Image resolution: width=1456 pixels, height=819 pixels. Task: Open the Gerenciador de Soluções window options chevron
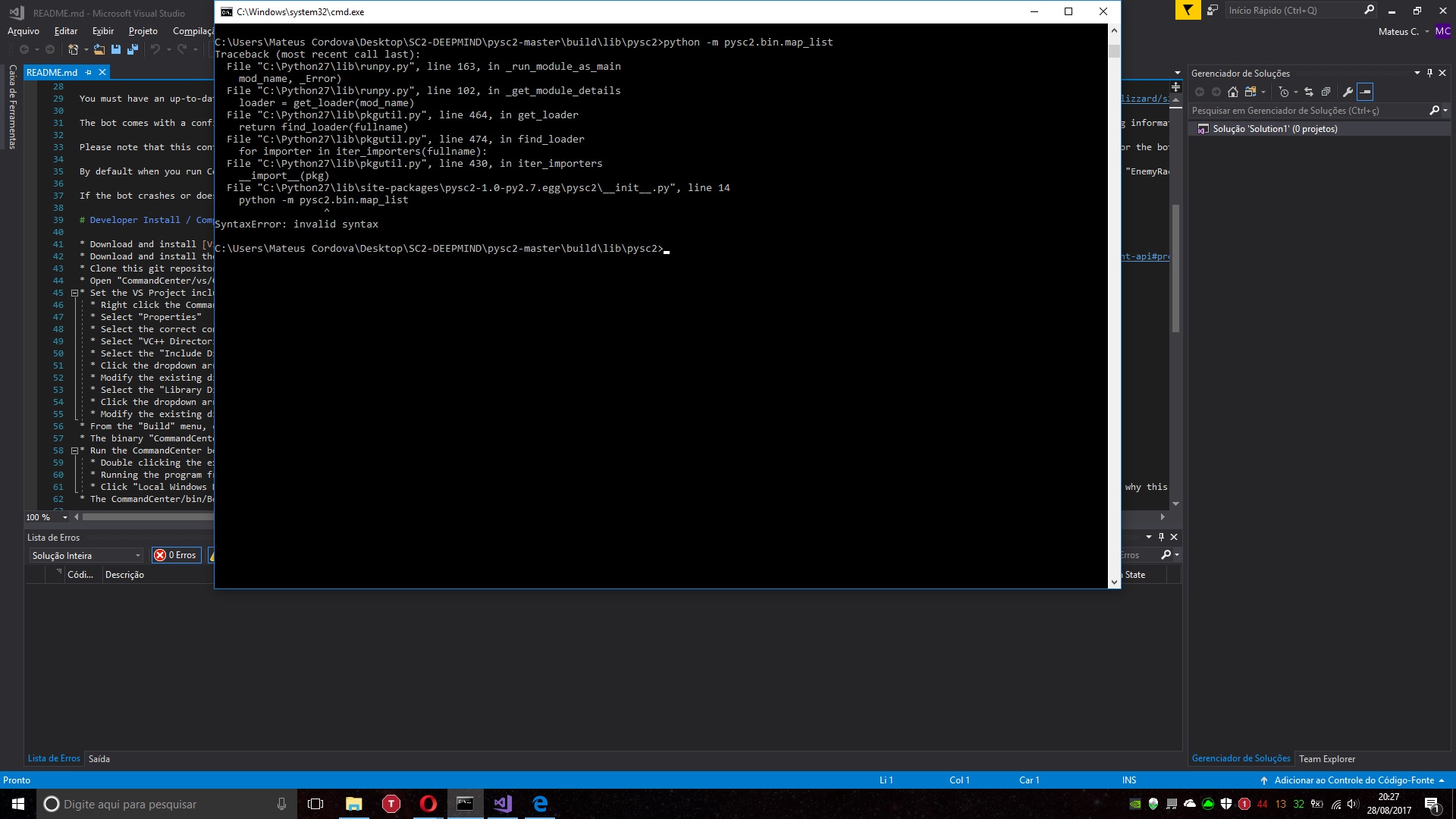1417,73
